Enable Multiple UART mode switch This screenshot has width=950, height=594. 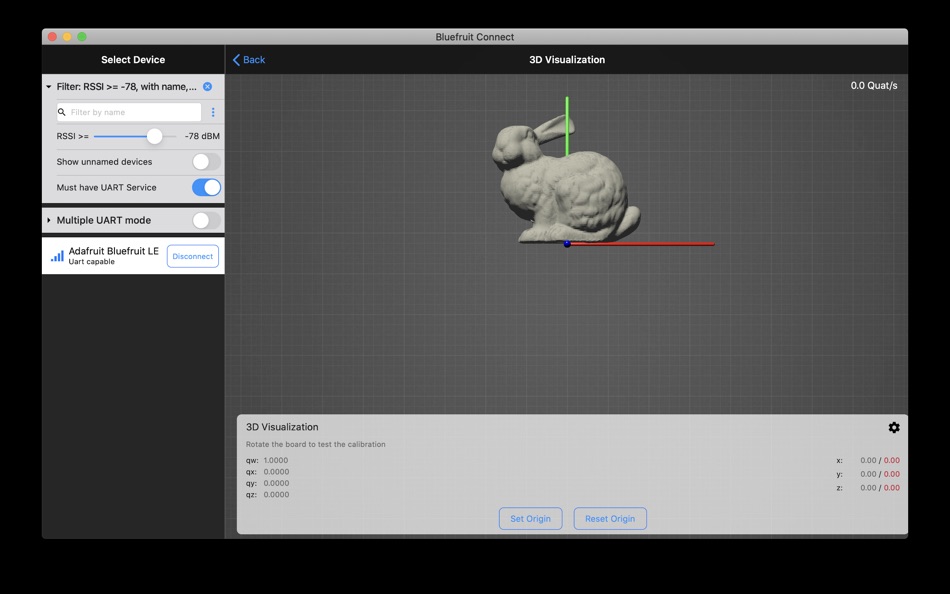click(x=206, y=220)
